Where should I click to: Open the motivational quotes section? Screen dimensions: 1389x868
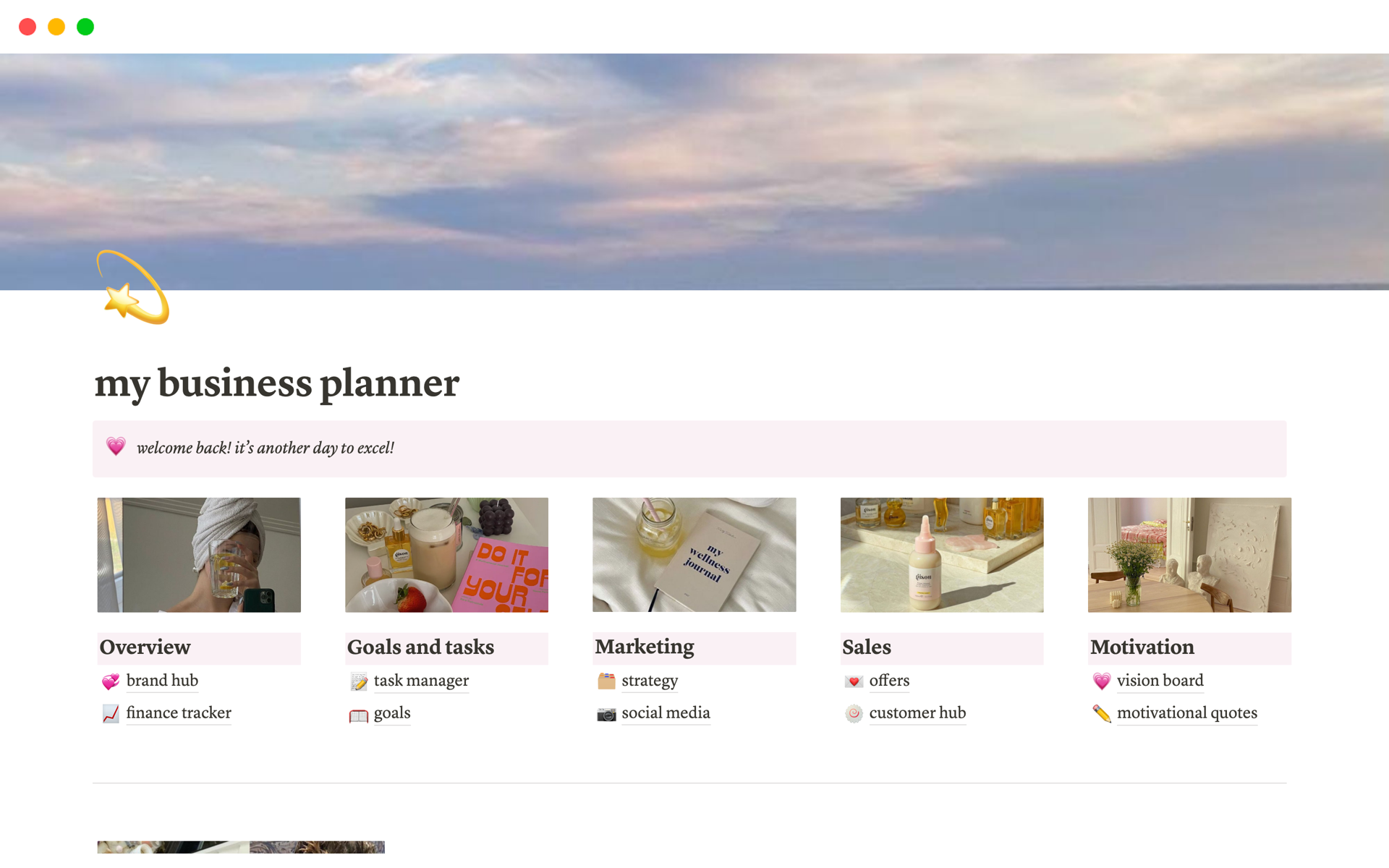1187,712
